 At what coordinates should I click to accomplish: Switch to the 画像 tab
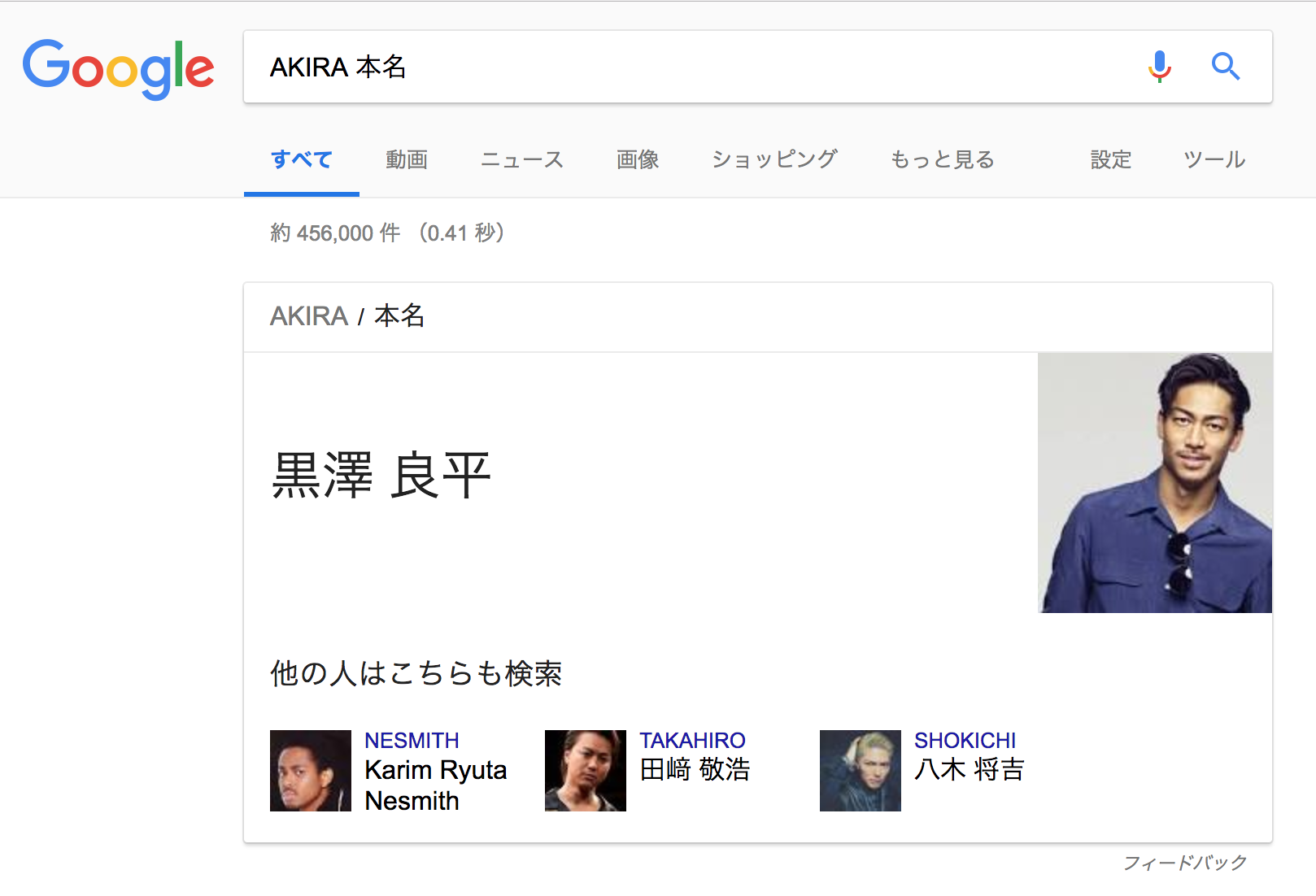[x=638, y=159]
